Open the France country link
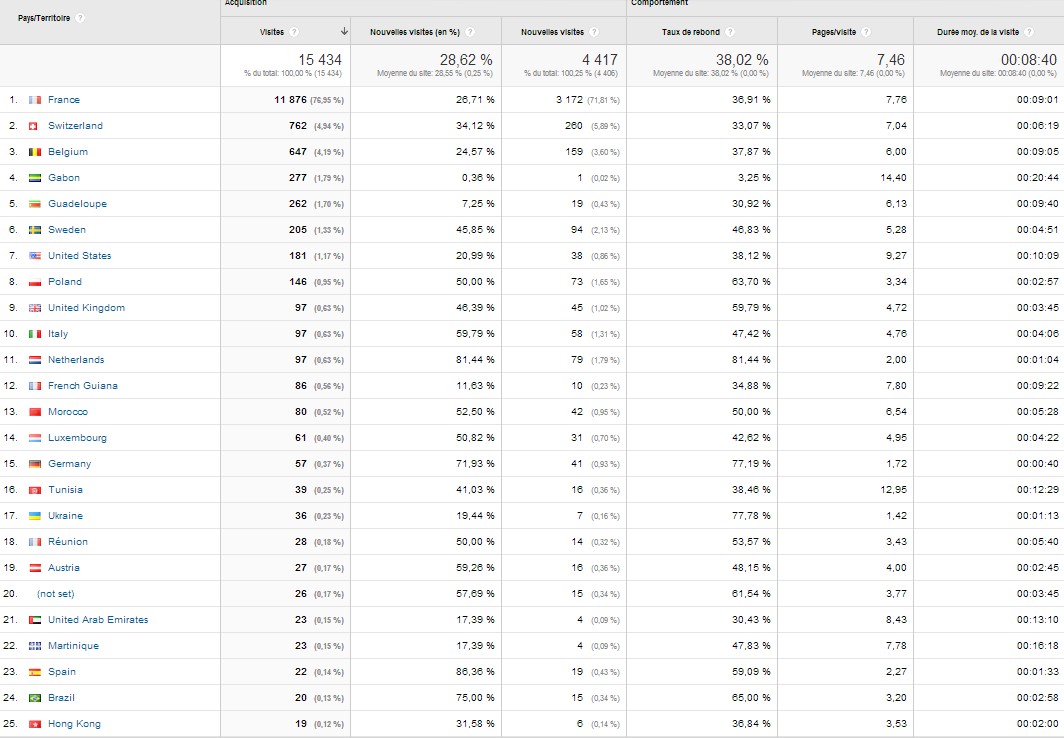The width and height of the screenshot is (1064, 738). 64,100
